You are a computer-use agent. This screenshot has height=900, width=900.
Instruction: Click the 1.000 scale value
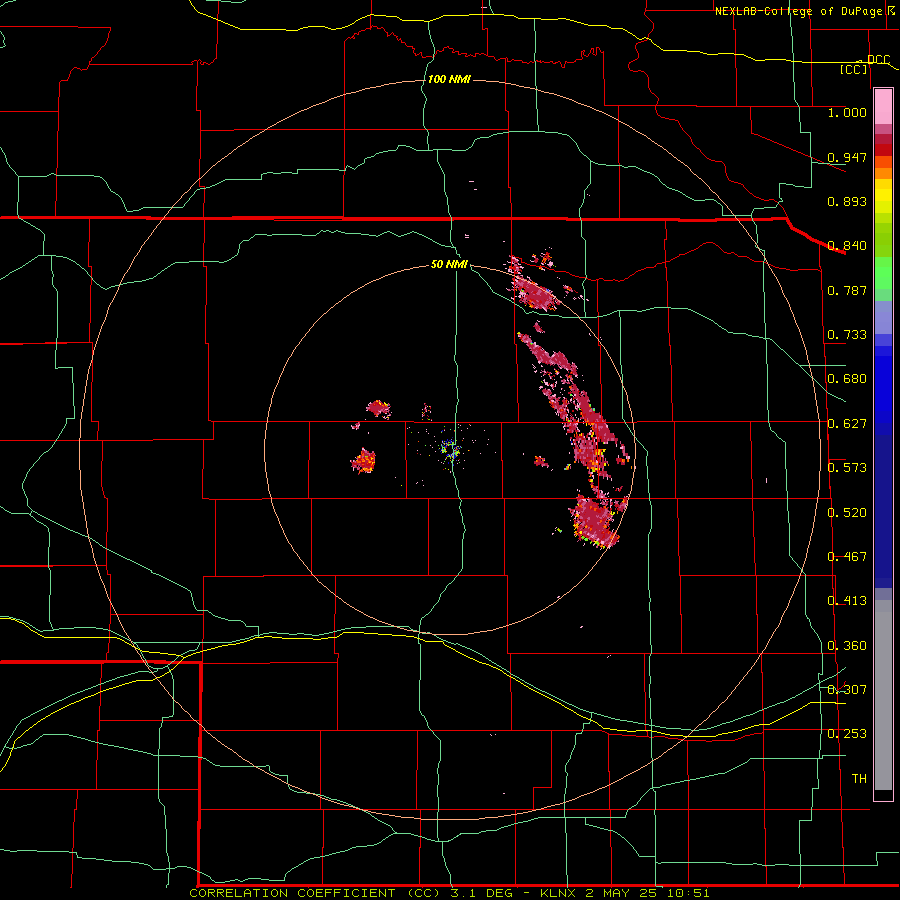point(847,112)
